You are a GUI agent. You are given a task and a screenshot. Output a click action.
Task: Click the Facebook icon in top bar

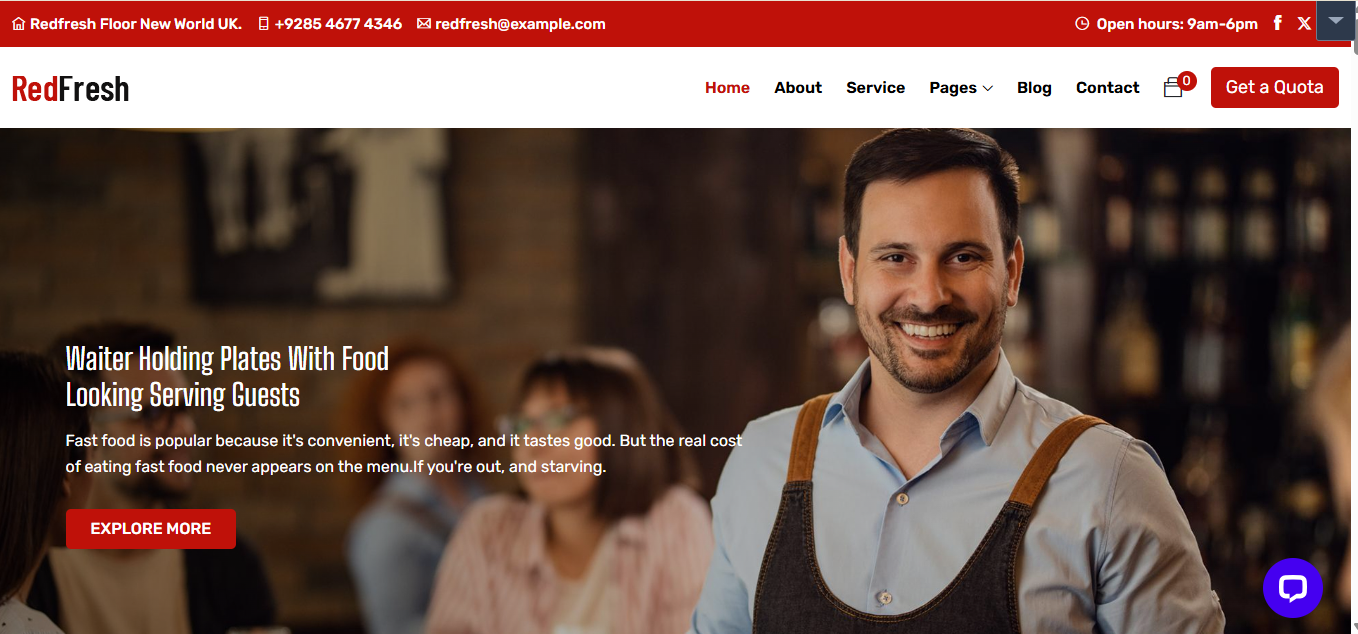[x=1278, y=23]
